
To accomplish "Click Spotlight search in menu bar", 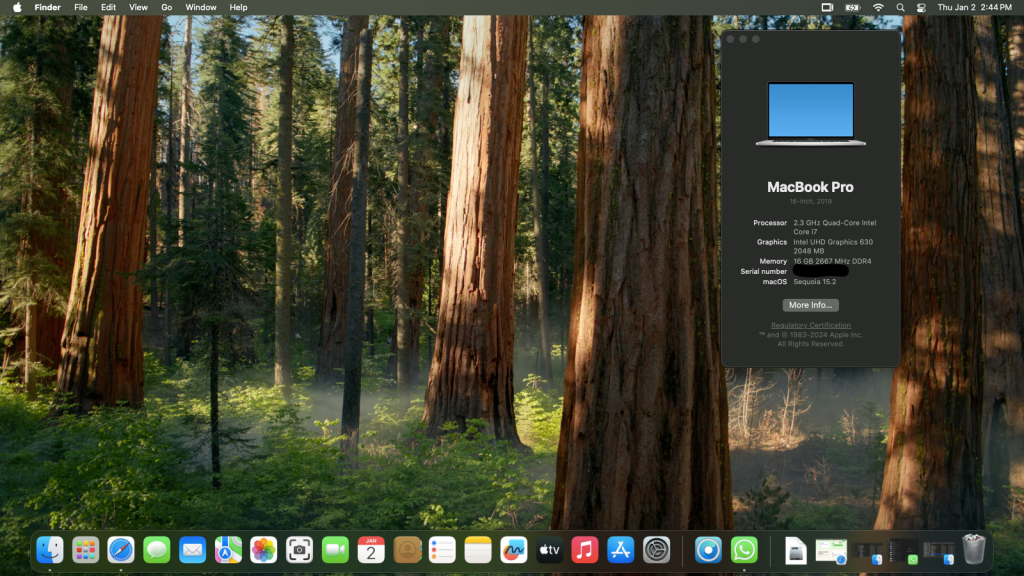I will tap(900, 7).
